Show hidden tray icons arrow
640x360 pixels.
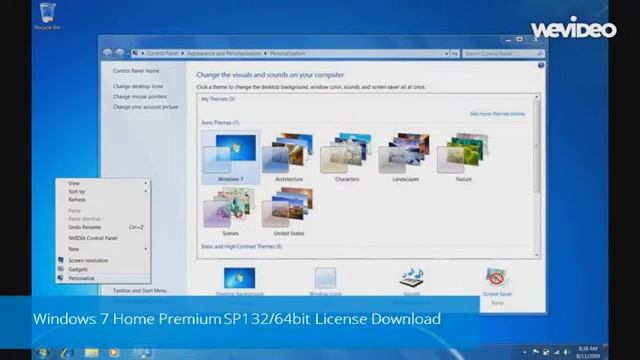pos(525,352)
